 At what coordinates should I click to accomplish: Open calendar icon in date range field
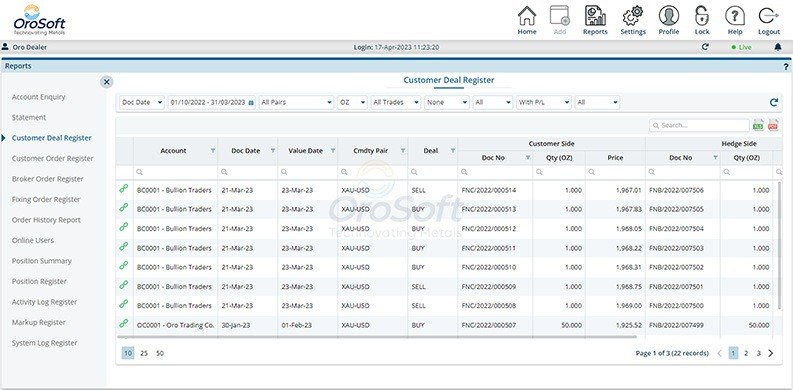(x=251, y=102)
